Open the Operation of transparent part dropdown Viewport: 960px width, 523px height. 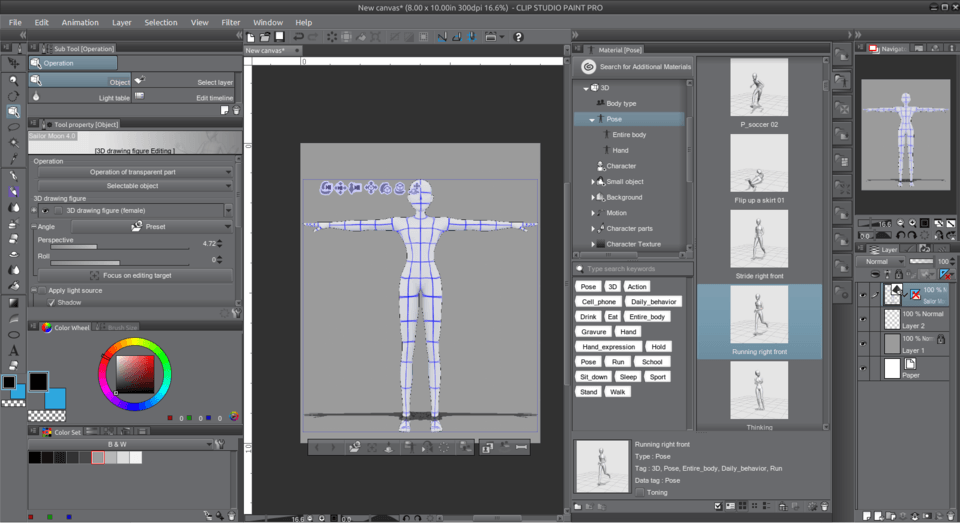pyautogui.click(x=135, y=172)
